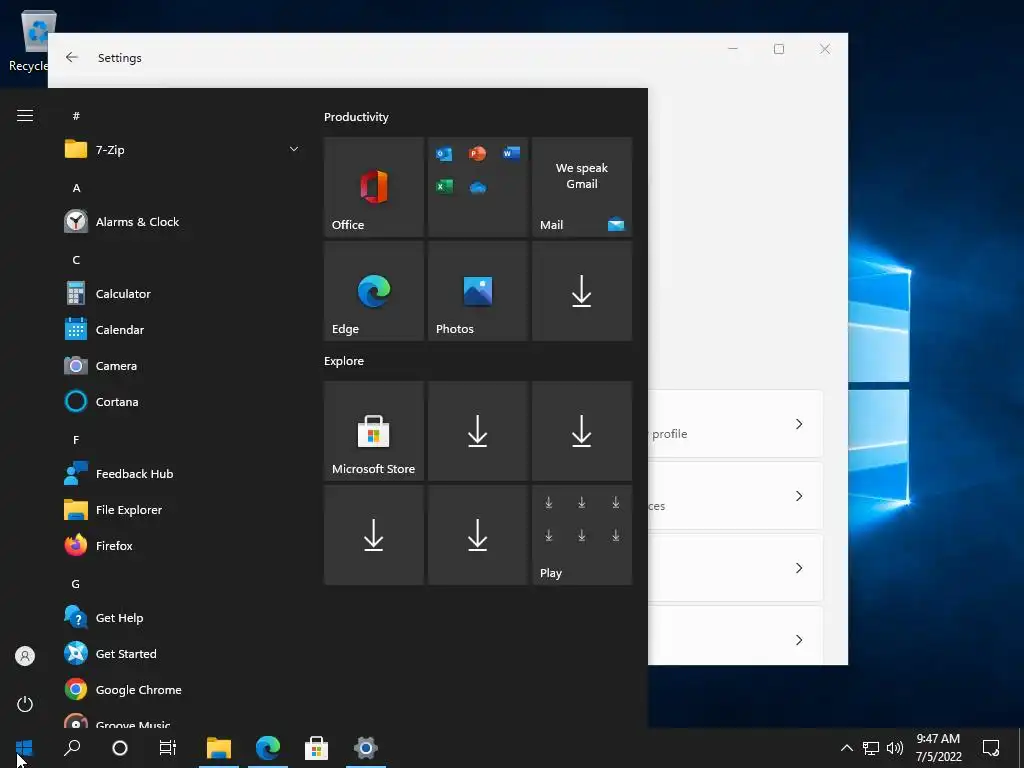Open the Play folder tile
This screenshot has height=768, width=1024.
pos(582,535)
